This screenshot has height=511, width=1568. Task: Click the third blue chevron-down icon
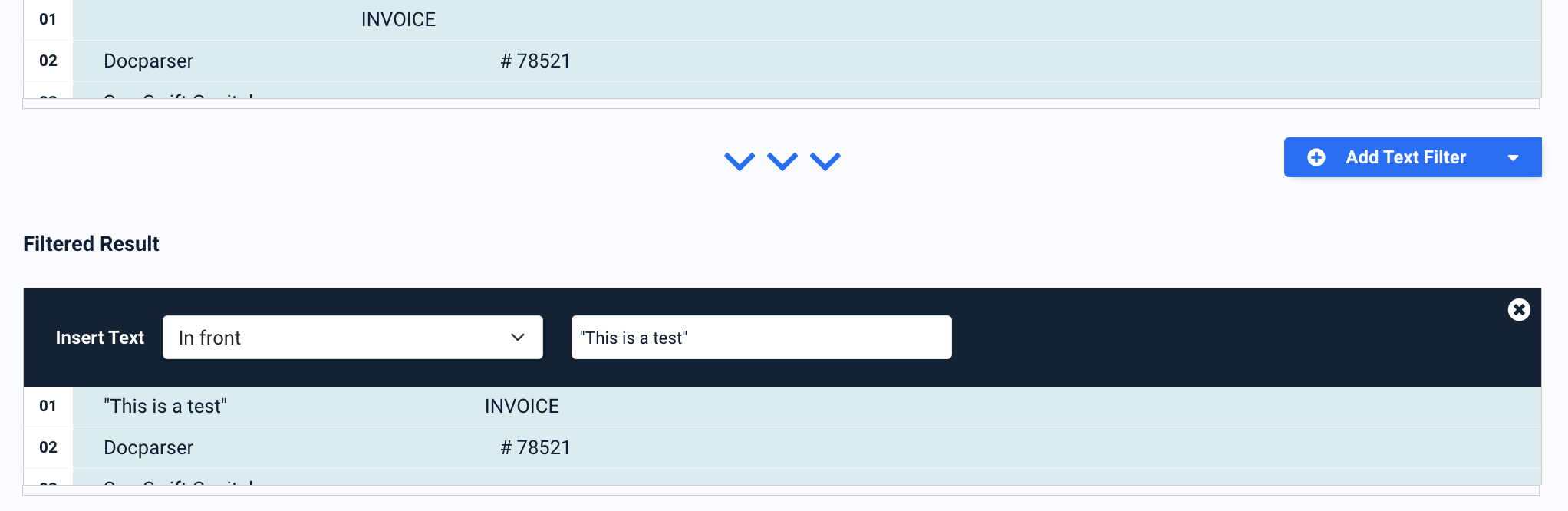point(825,161)
